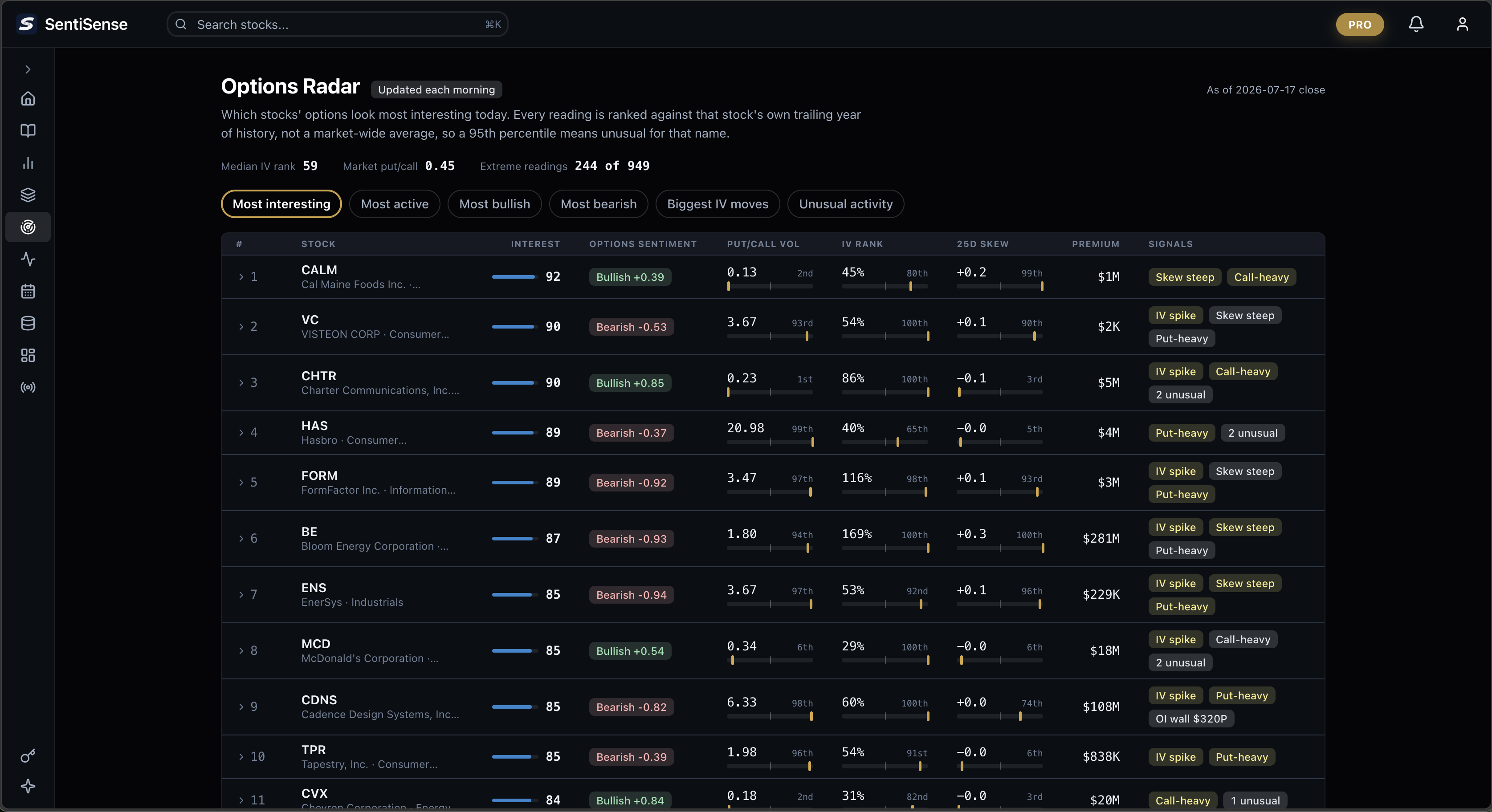Open the home icon in sidebar

tap(28, 99)
